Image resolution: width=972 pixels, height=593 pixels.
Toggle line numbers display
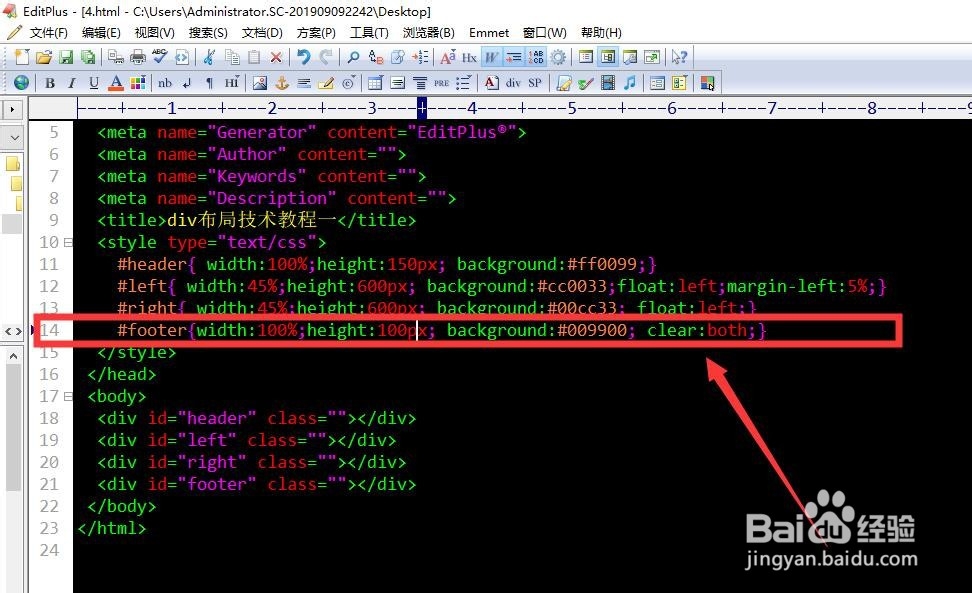536,58
